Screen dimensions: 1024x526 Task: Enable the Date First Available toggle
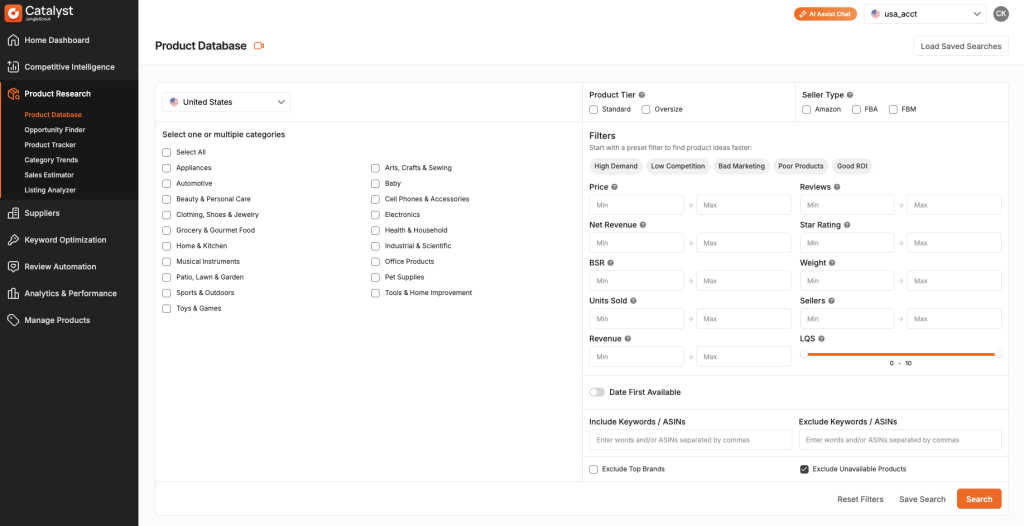[x=597, y=392]
